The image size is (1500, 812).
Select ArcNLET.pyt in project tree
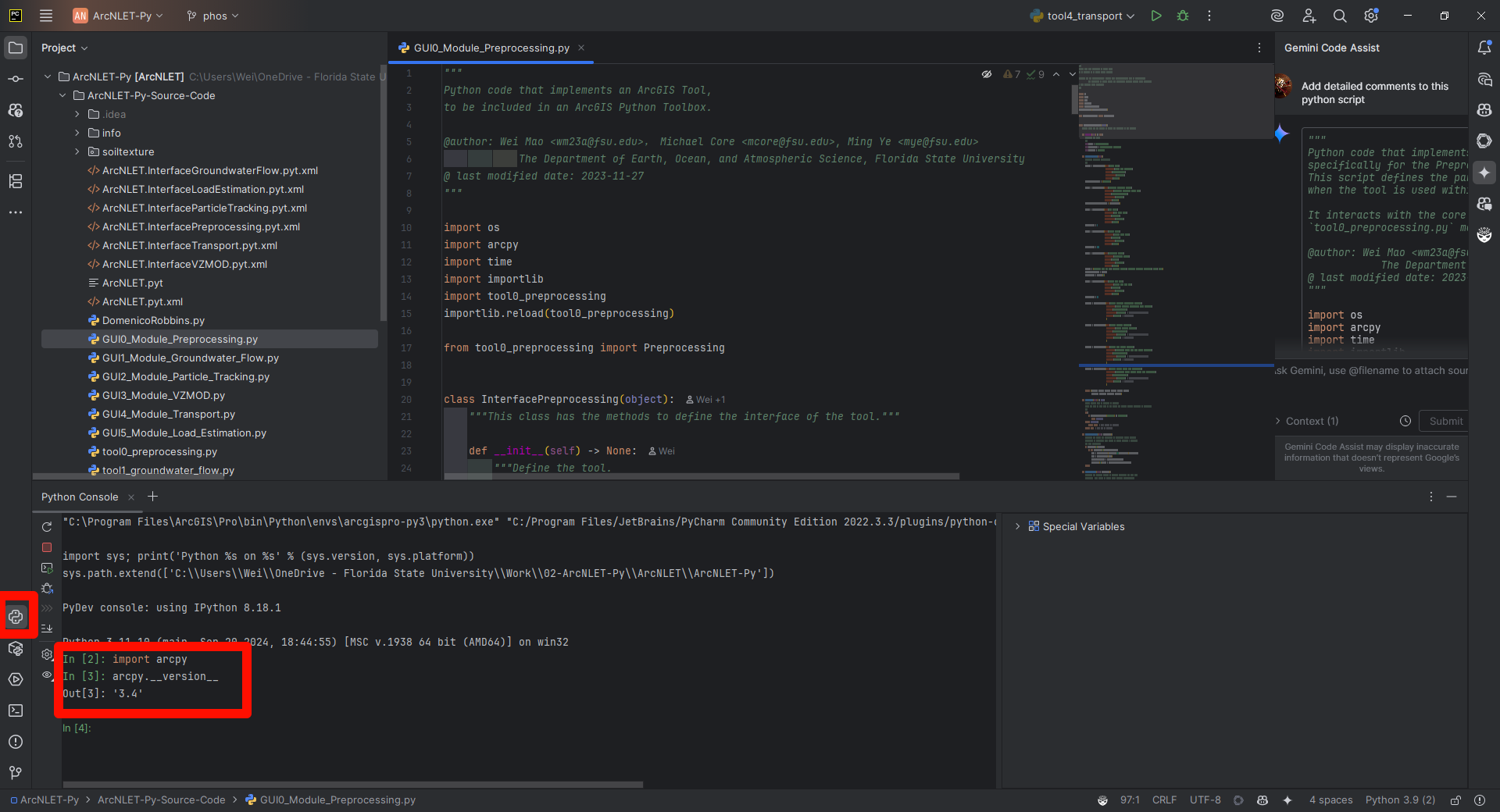coord(132,283)
